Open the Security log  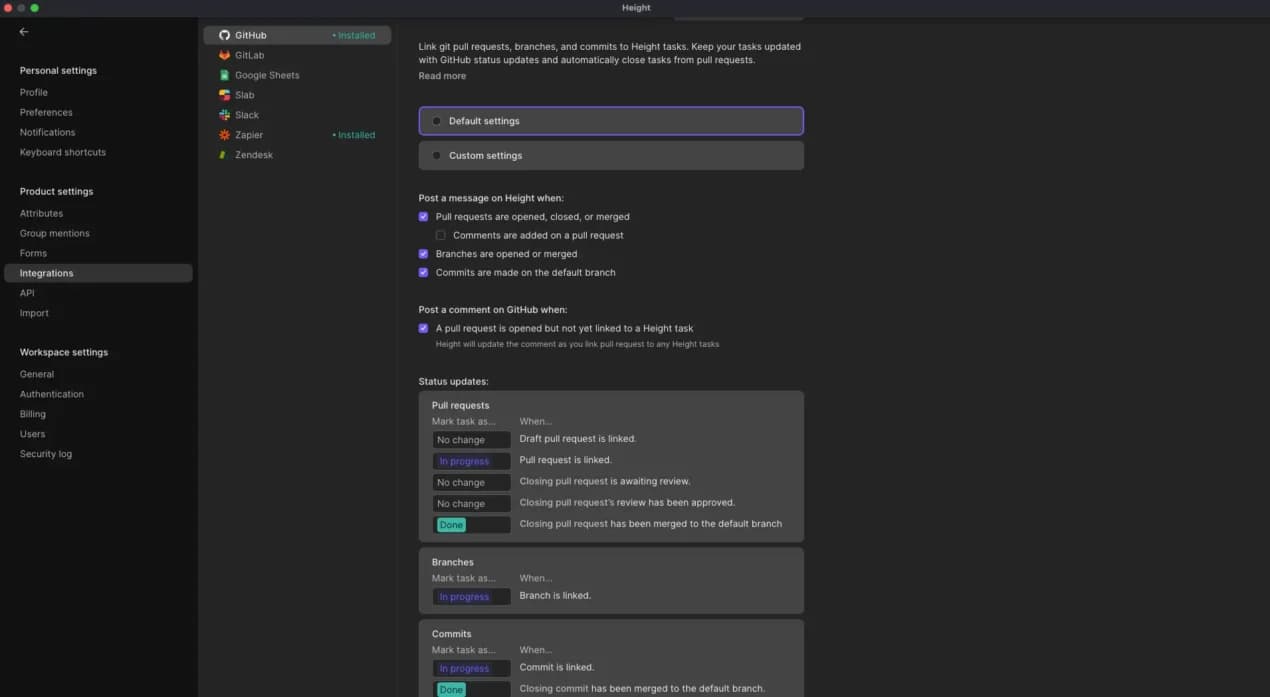click(x=46, y=454)
